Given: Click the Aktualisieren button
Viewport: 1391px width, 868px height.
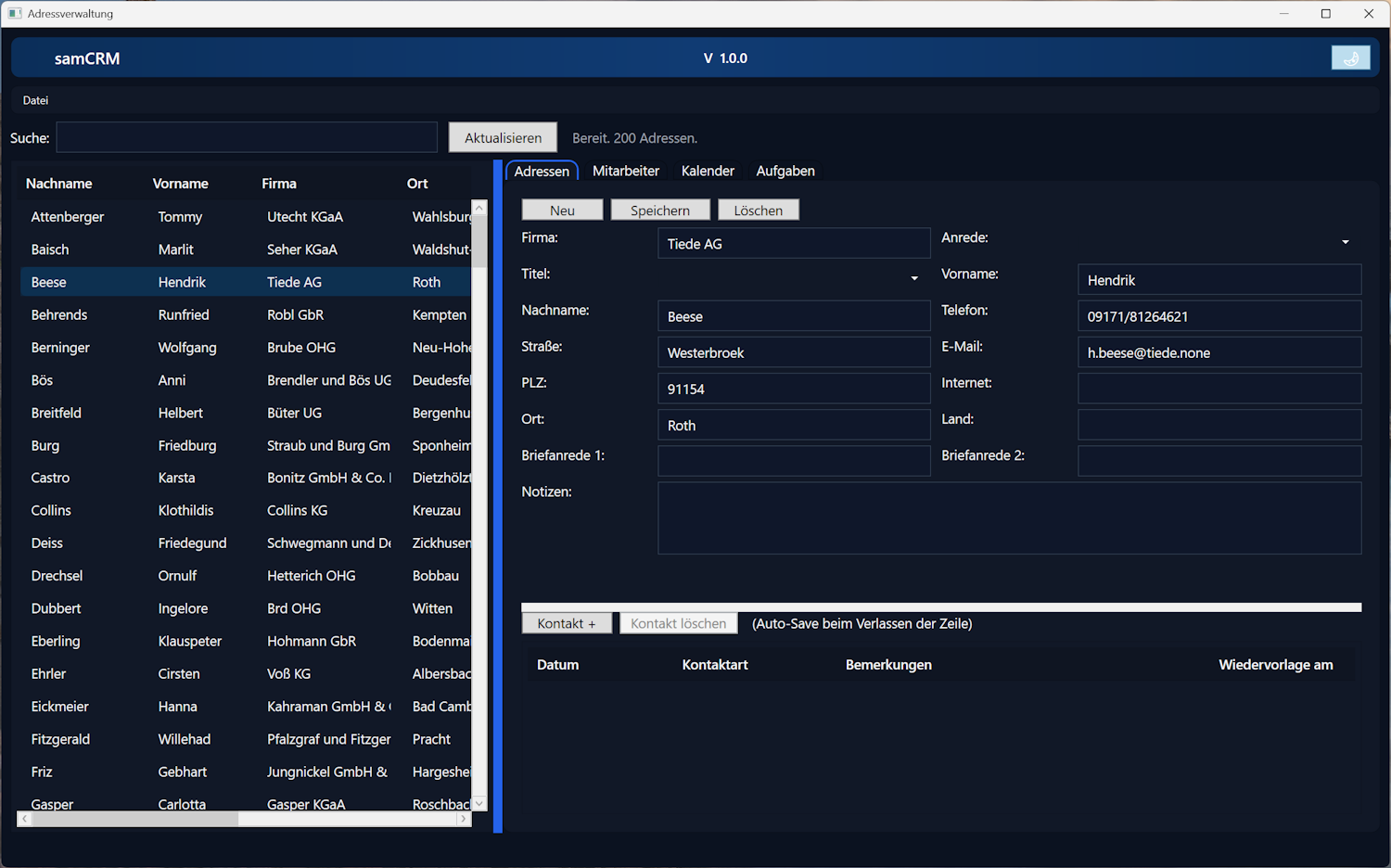Looking at the screenshot, I should click(x=503, y=136).
